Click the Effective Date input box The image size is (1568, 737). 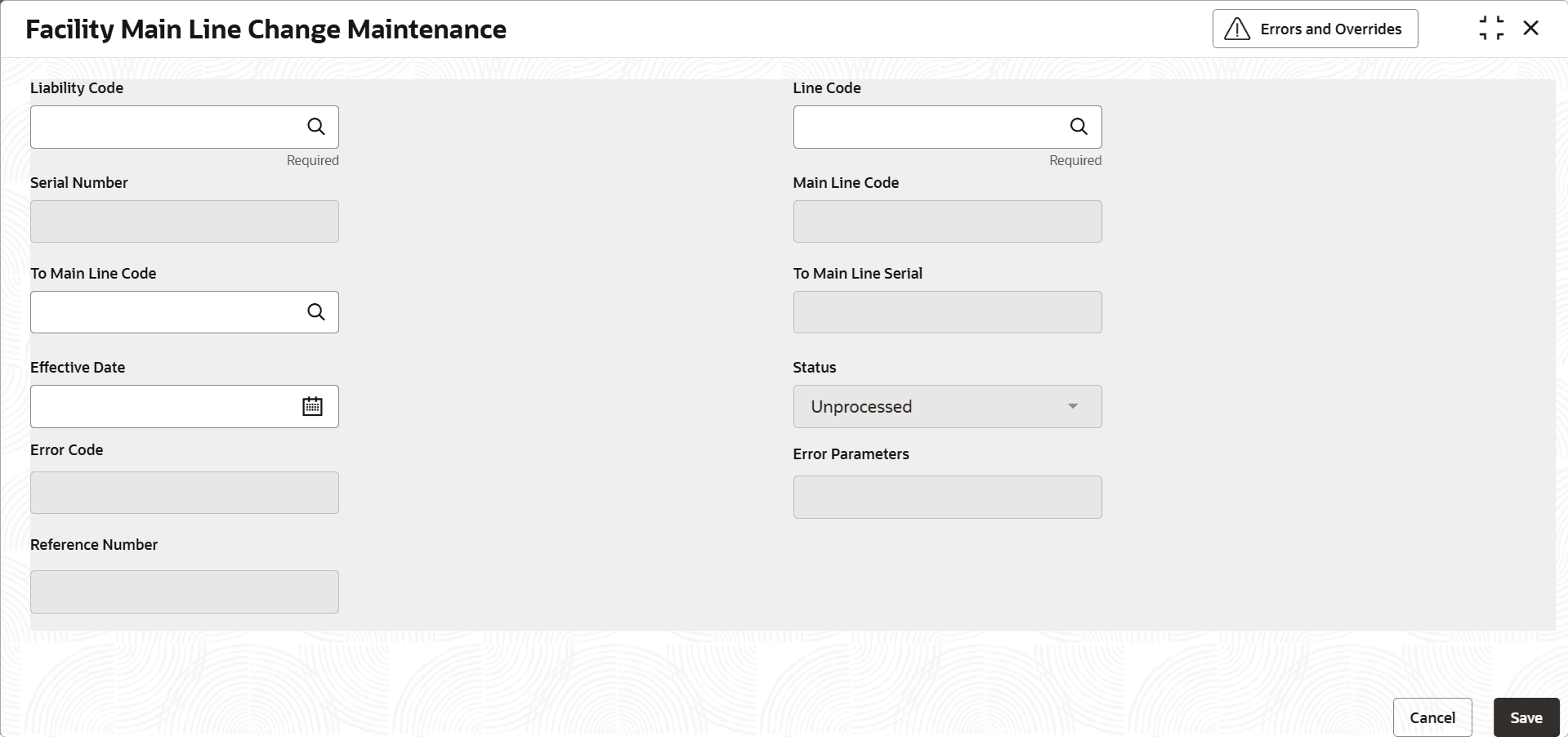pyautogui.click(x=163, y=407)
